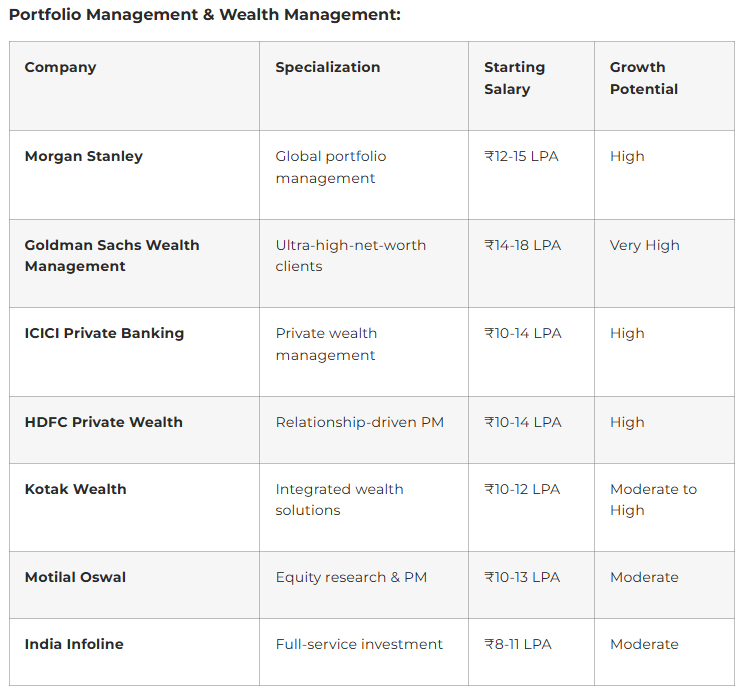Image resolution: width=752 pixels, height=695 pixels.
Task: Click ICICI Private Banking in the table
Action: pyautogui.click(x=104, y=333)
